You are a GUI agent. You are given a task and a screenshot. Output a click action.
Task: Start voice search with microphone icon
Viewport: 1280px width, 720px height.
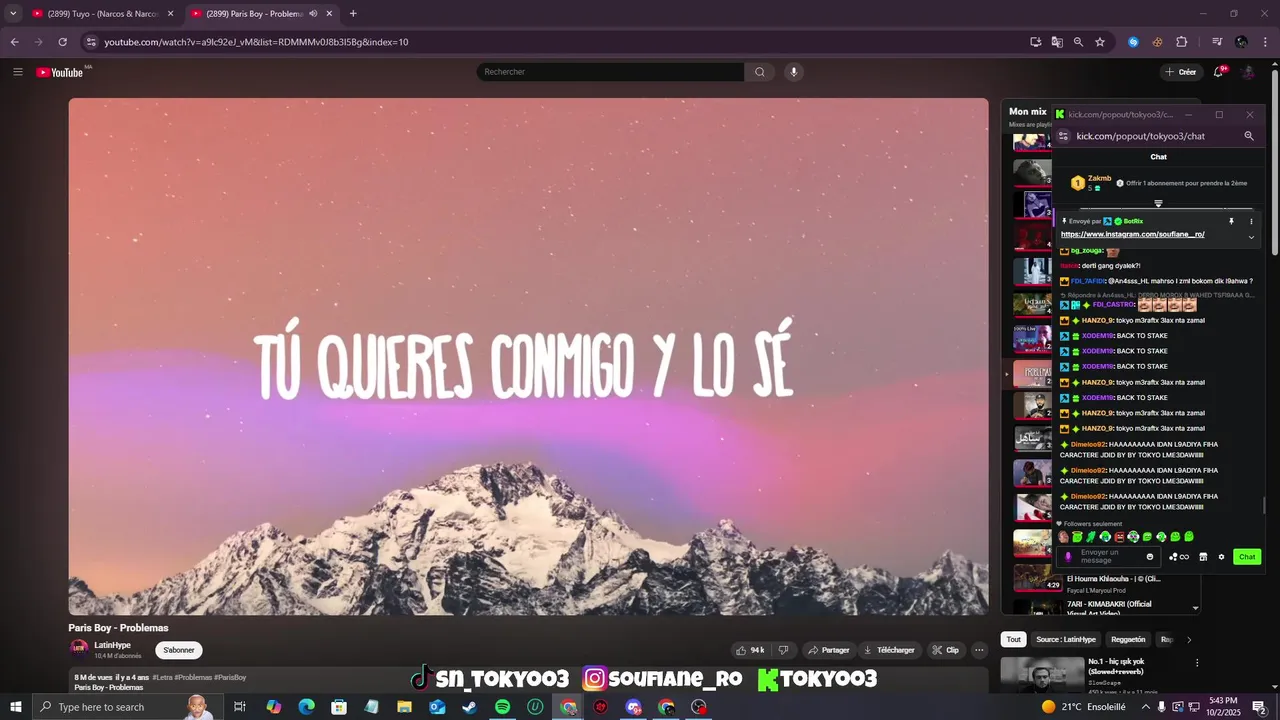click(794, 72)
